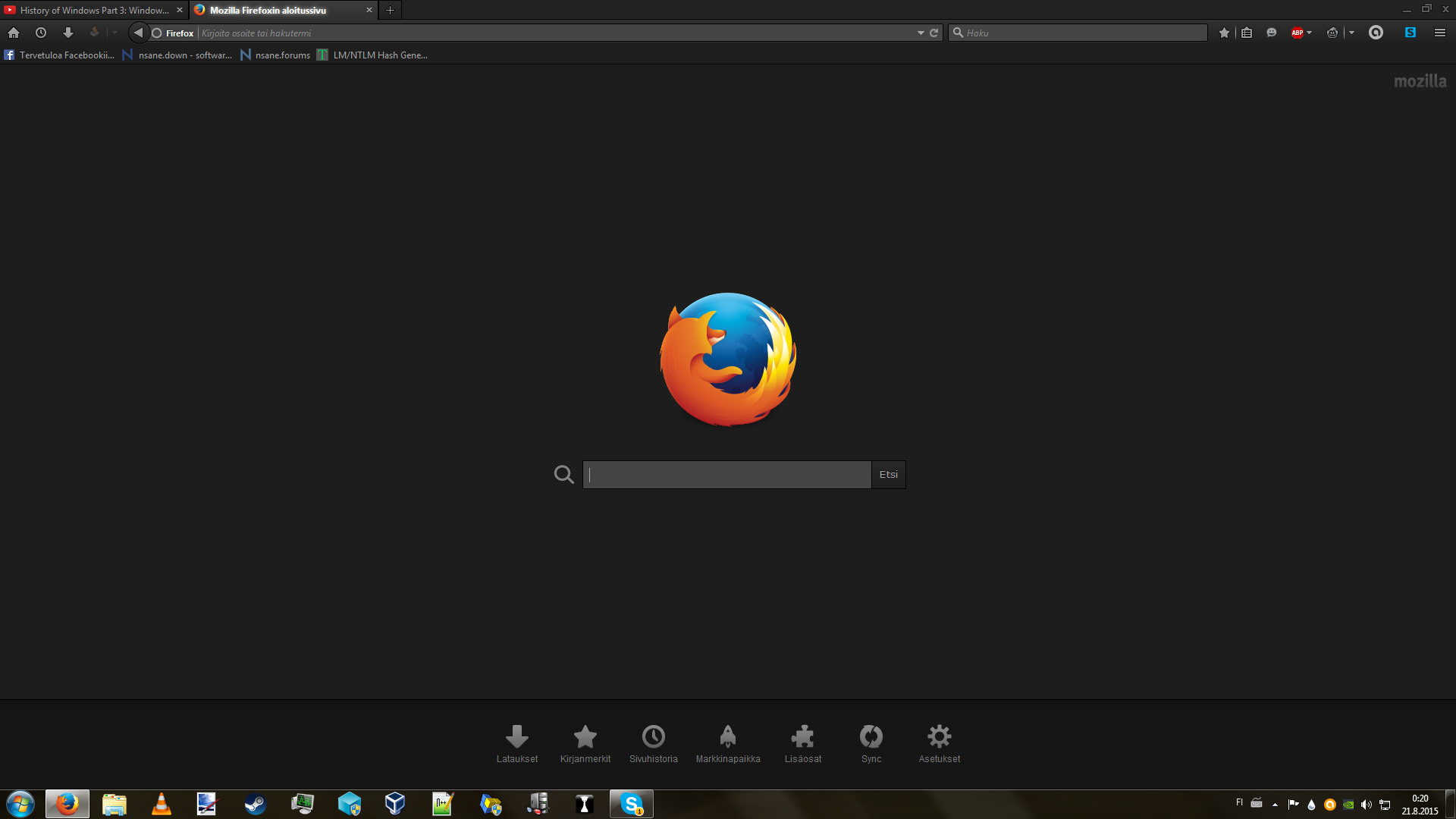Open Steam from the taskbar

tap(256, 804)
